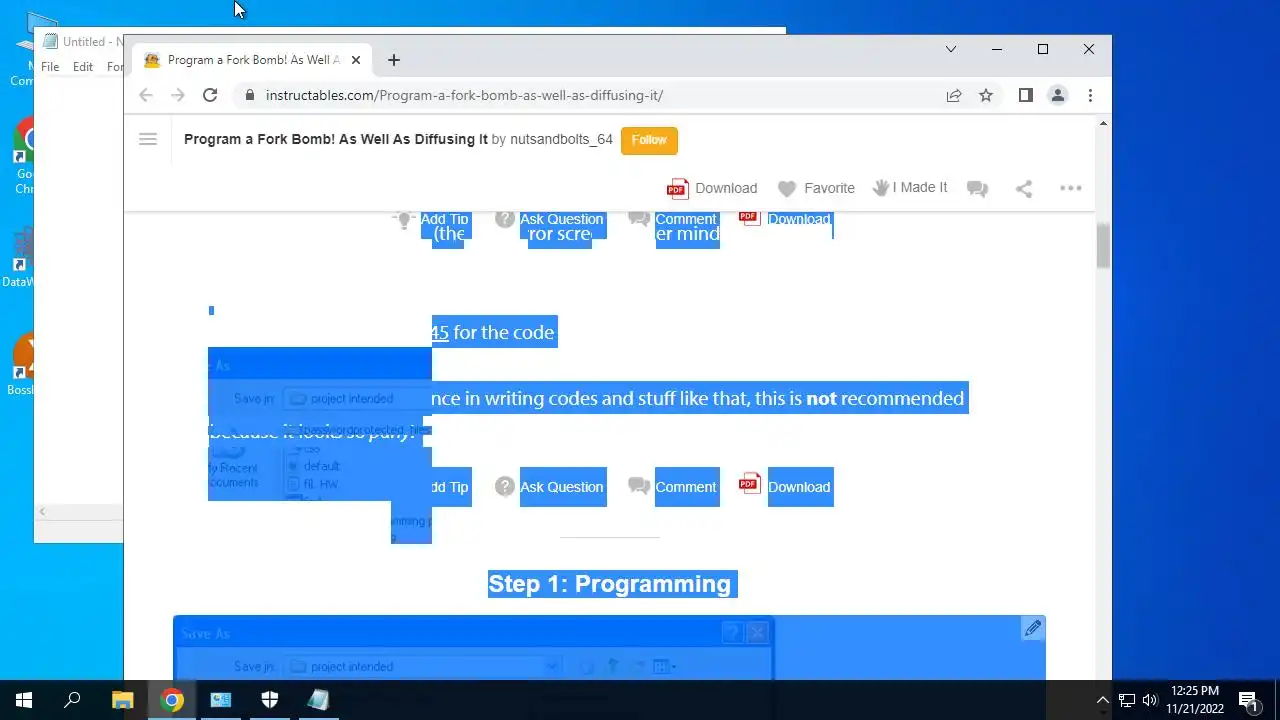This screenshot has width=1280, height=720.
Task: Click the Notepad icon on the taskbar
Action: 318,700
